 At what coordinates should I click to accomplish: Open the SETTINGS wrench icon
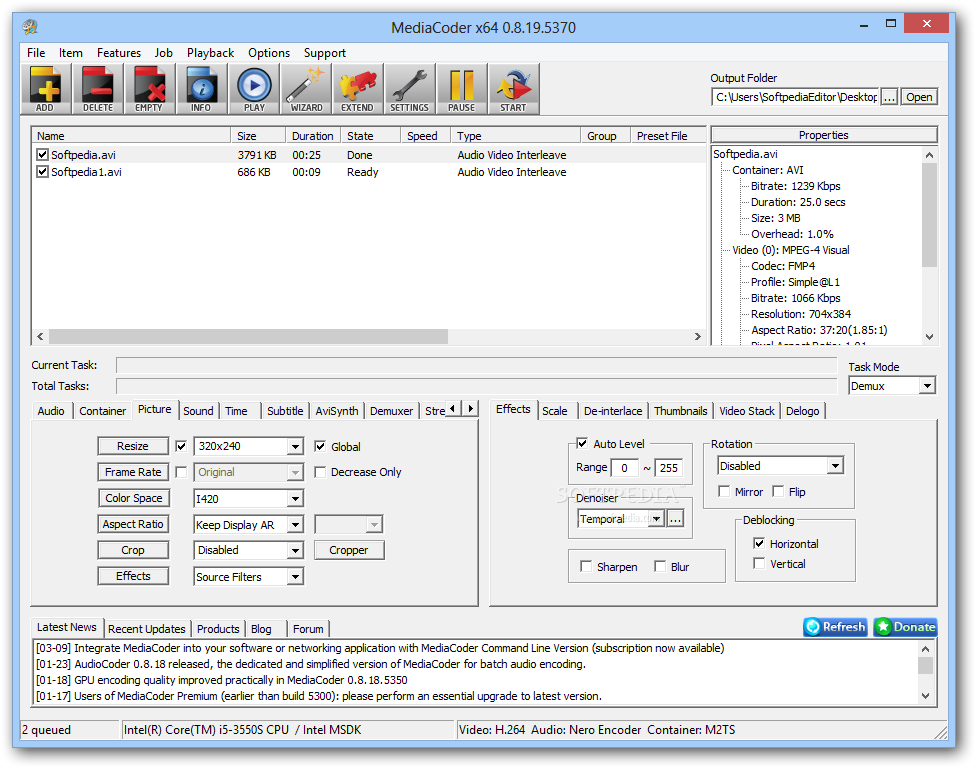tap(410, 88)
